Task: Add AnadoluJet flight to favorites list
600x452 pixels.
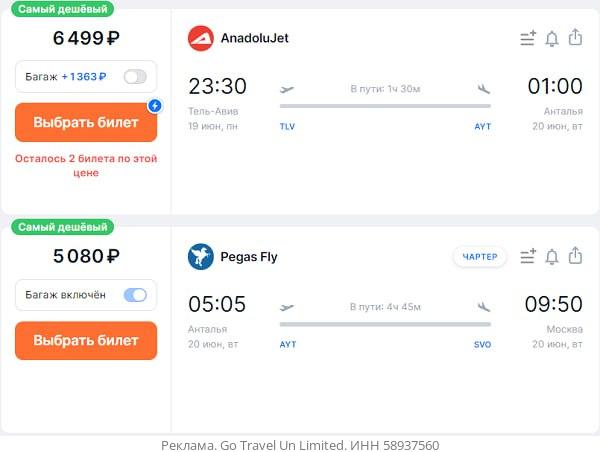Action: click(x=528, y=39)
